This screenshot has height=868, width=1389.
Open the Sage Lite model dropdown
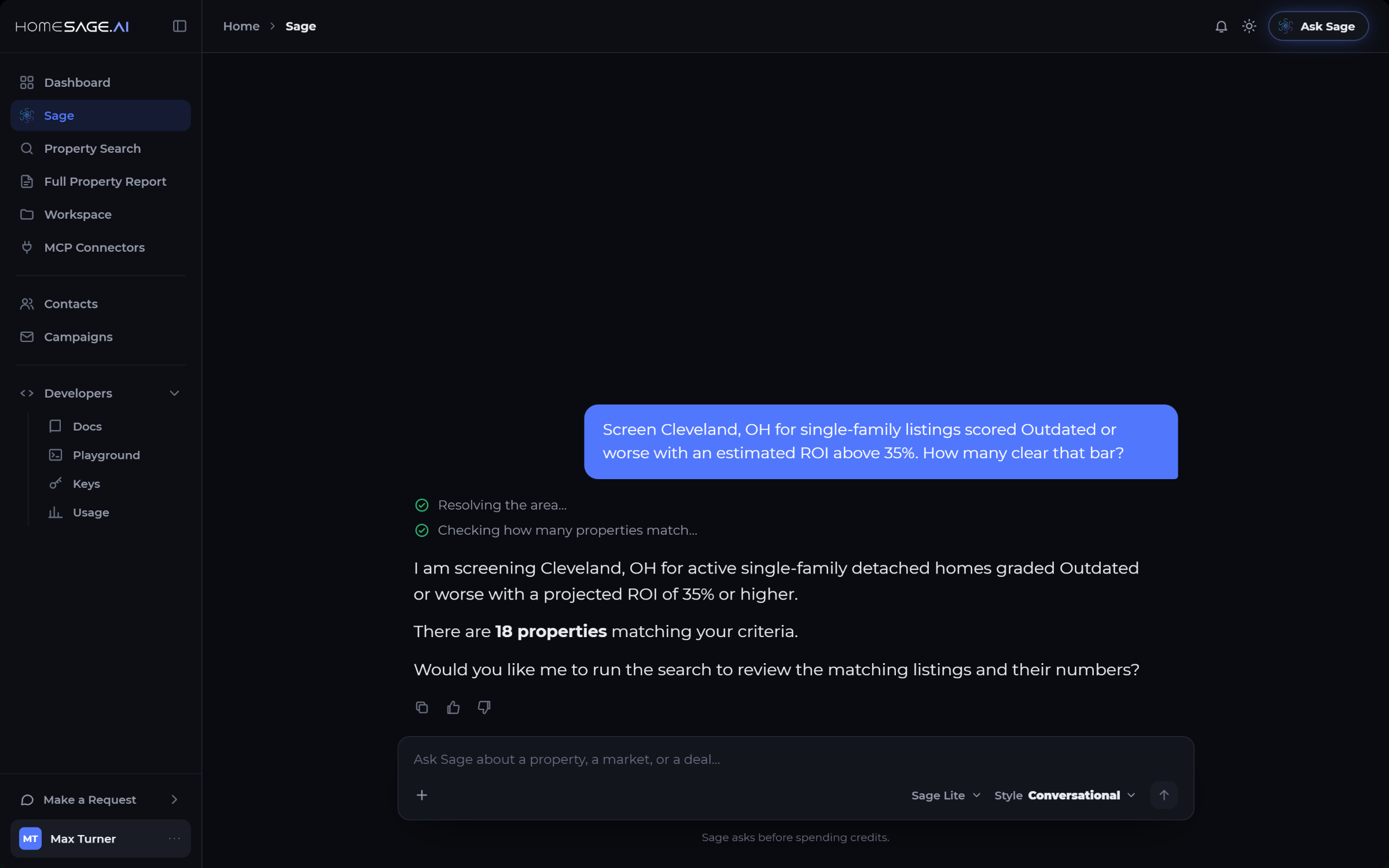[946, 795]
